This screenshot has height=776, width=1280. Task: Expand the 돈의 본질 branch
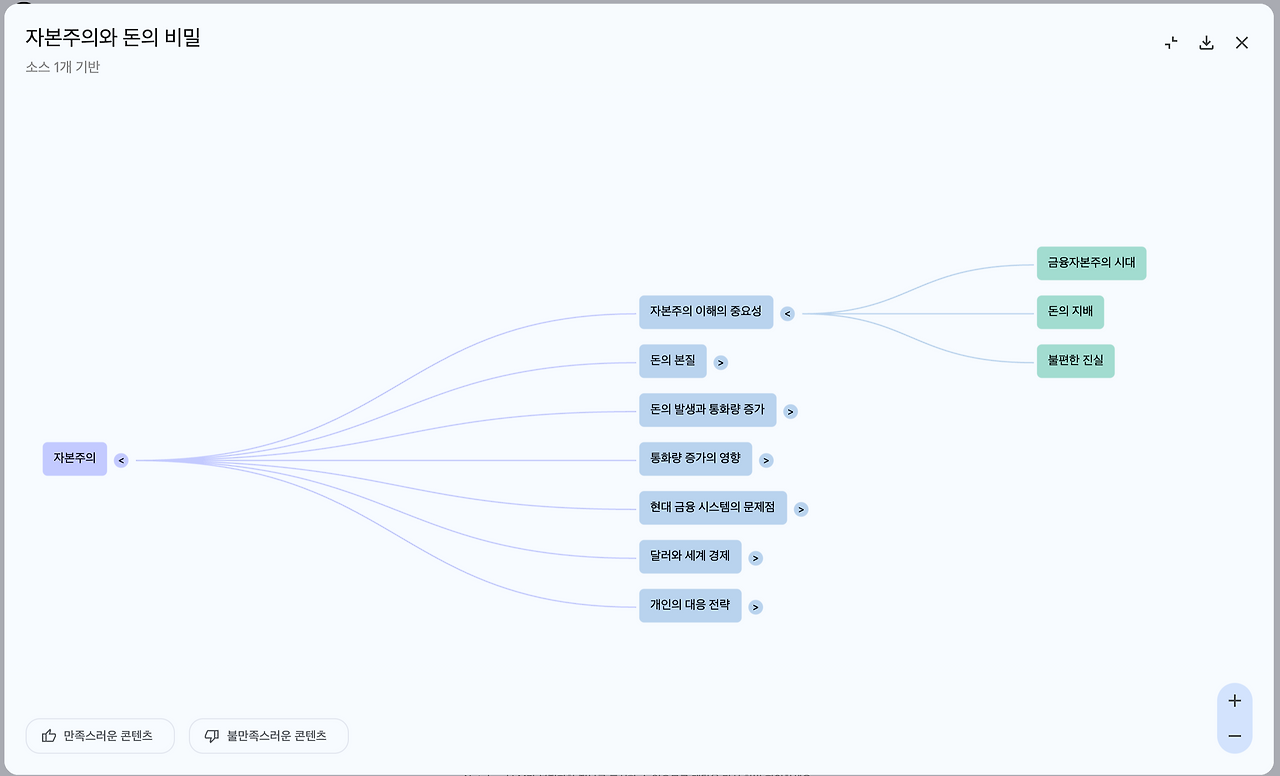pyautogui.click(x=720, y=363)
